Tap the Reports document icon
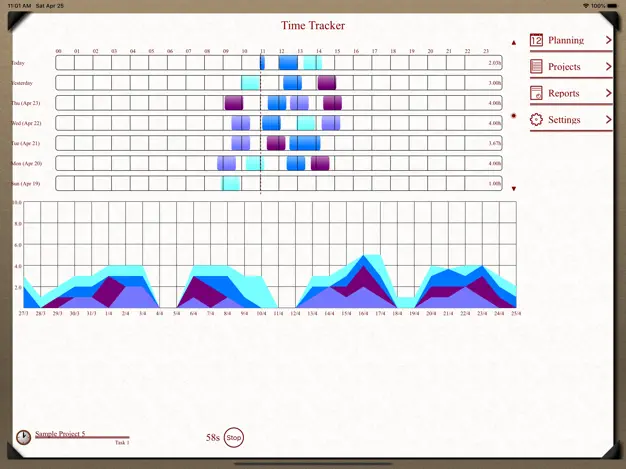Viewport: 626px width, 469px height. (536, 93)
